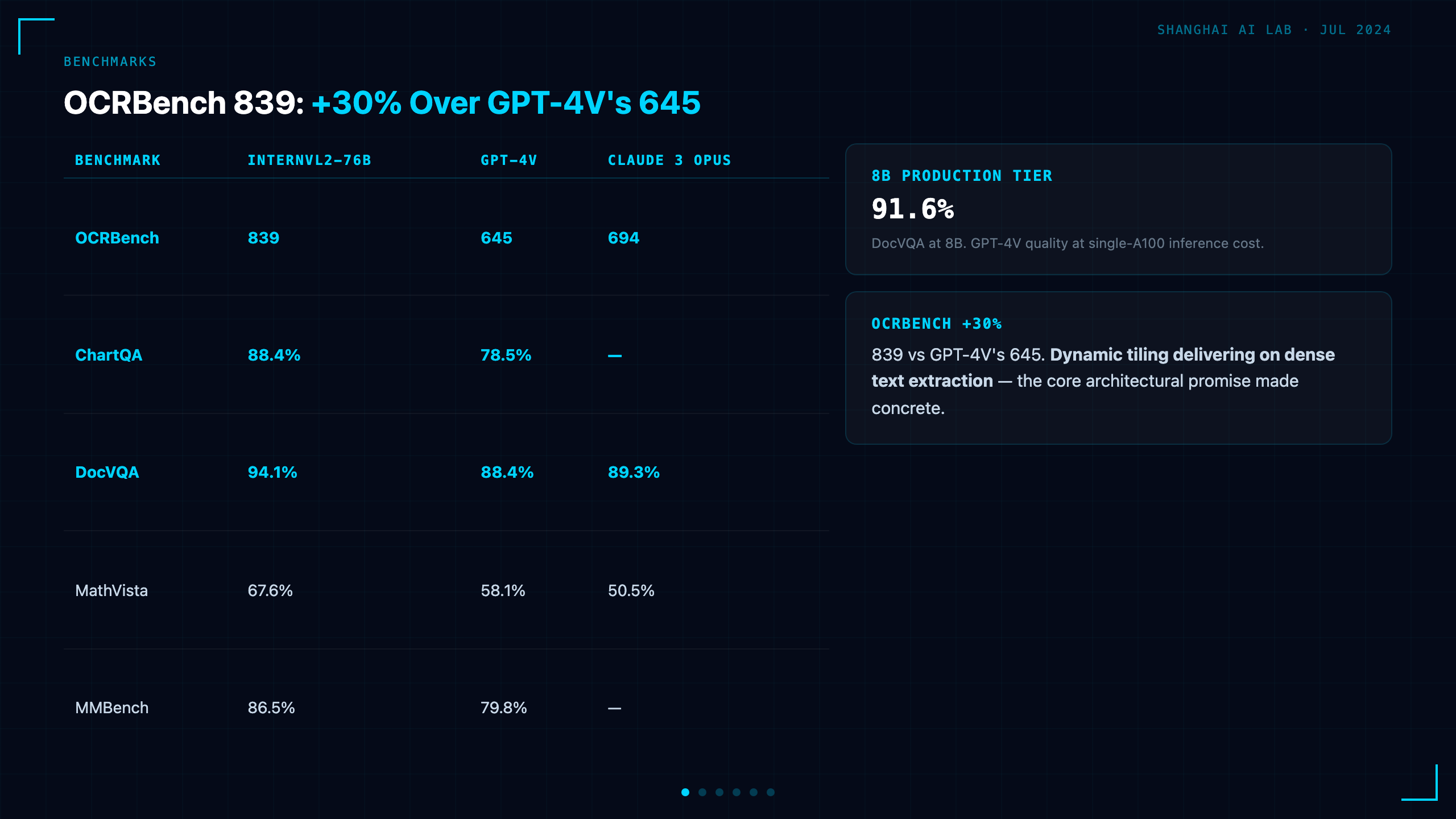Screen dimensions: 1456x819
Task: Open the fourth slide pagination dot
Action: coord(737,792)
